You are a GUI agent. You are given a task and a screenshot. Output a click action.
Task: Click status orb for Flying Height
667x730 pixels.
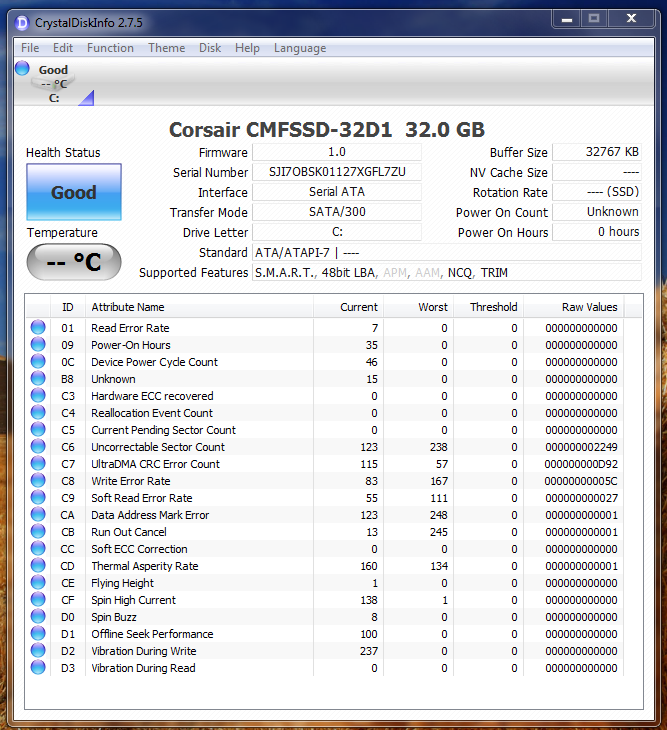(x=38, y=582)
